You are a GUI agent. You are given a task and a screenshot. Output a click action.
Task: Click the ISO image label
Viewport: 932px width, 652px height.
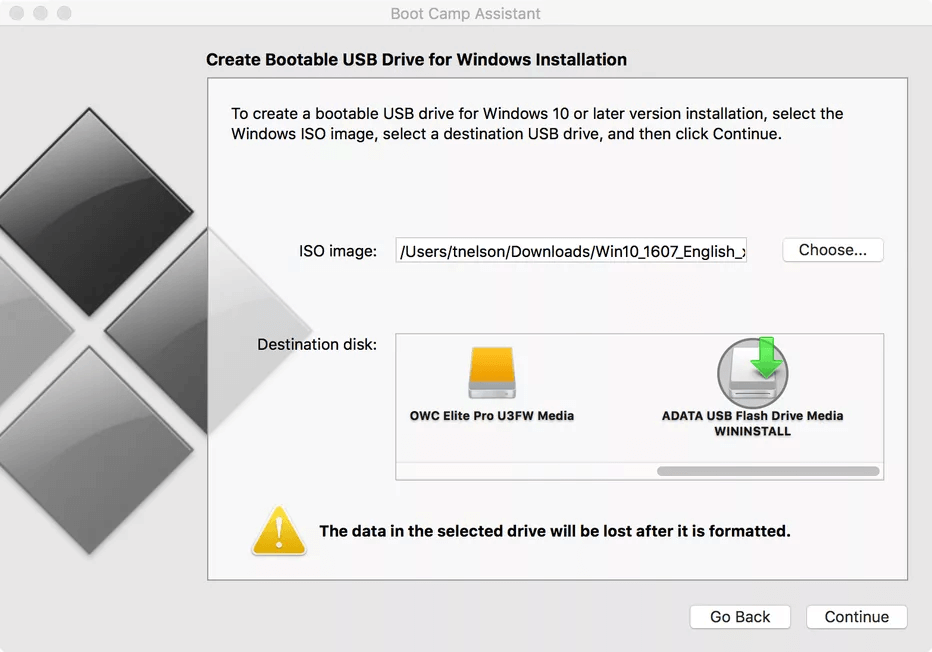(x=337, y=251)
